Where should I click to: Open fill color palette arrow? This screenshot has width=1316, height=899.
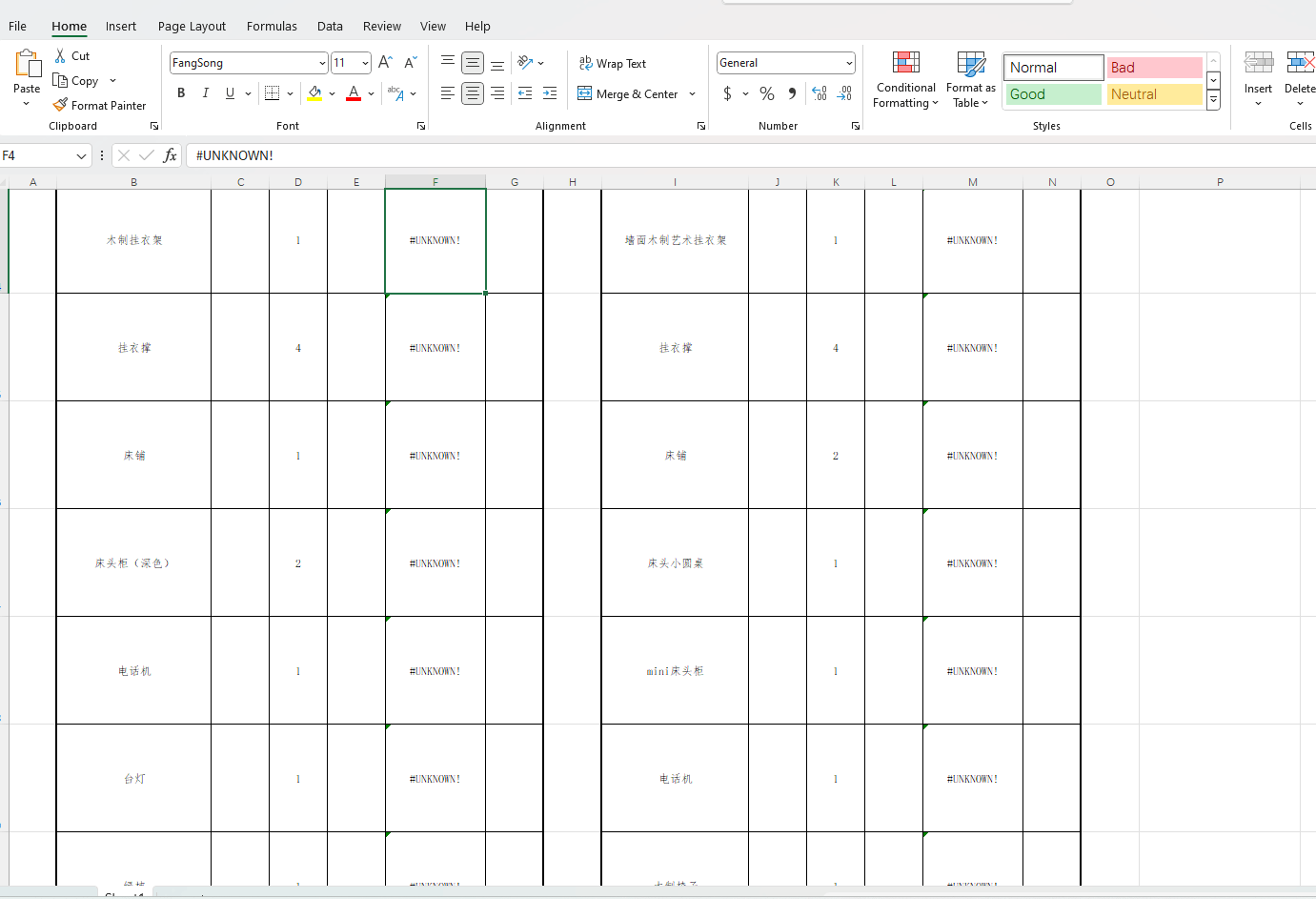point(332,93)
